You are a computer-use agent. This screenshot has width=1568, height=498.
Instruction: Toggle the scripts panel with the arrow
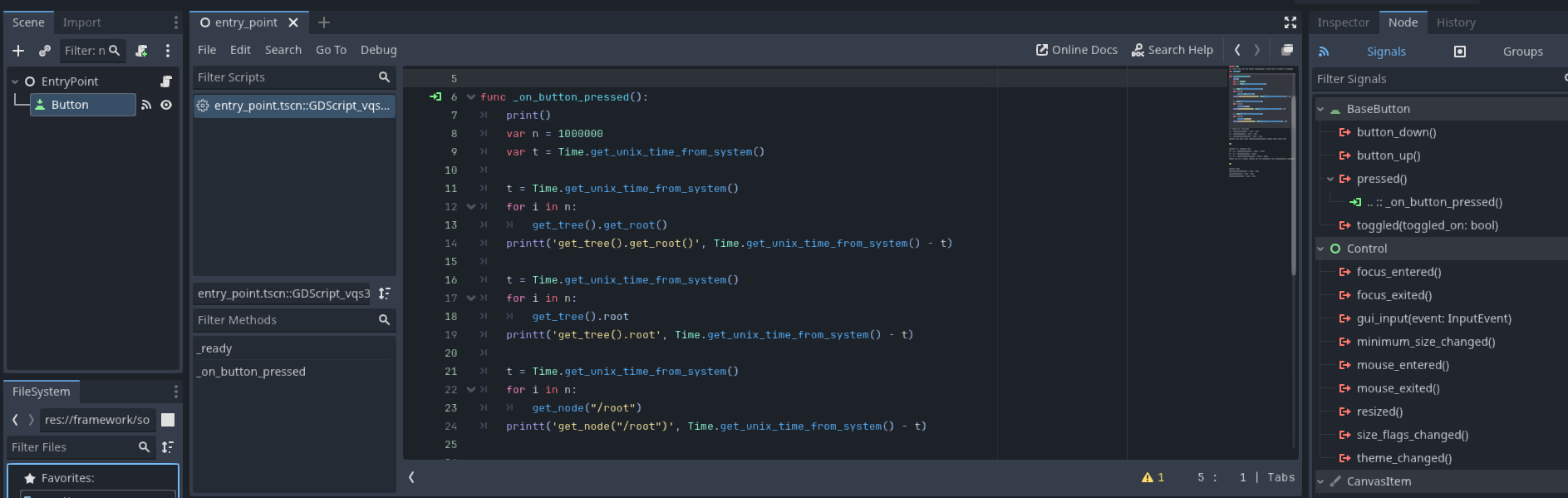pos(411,477)
